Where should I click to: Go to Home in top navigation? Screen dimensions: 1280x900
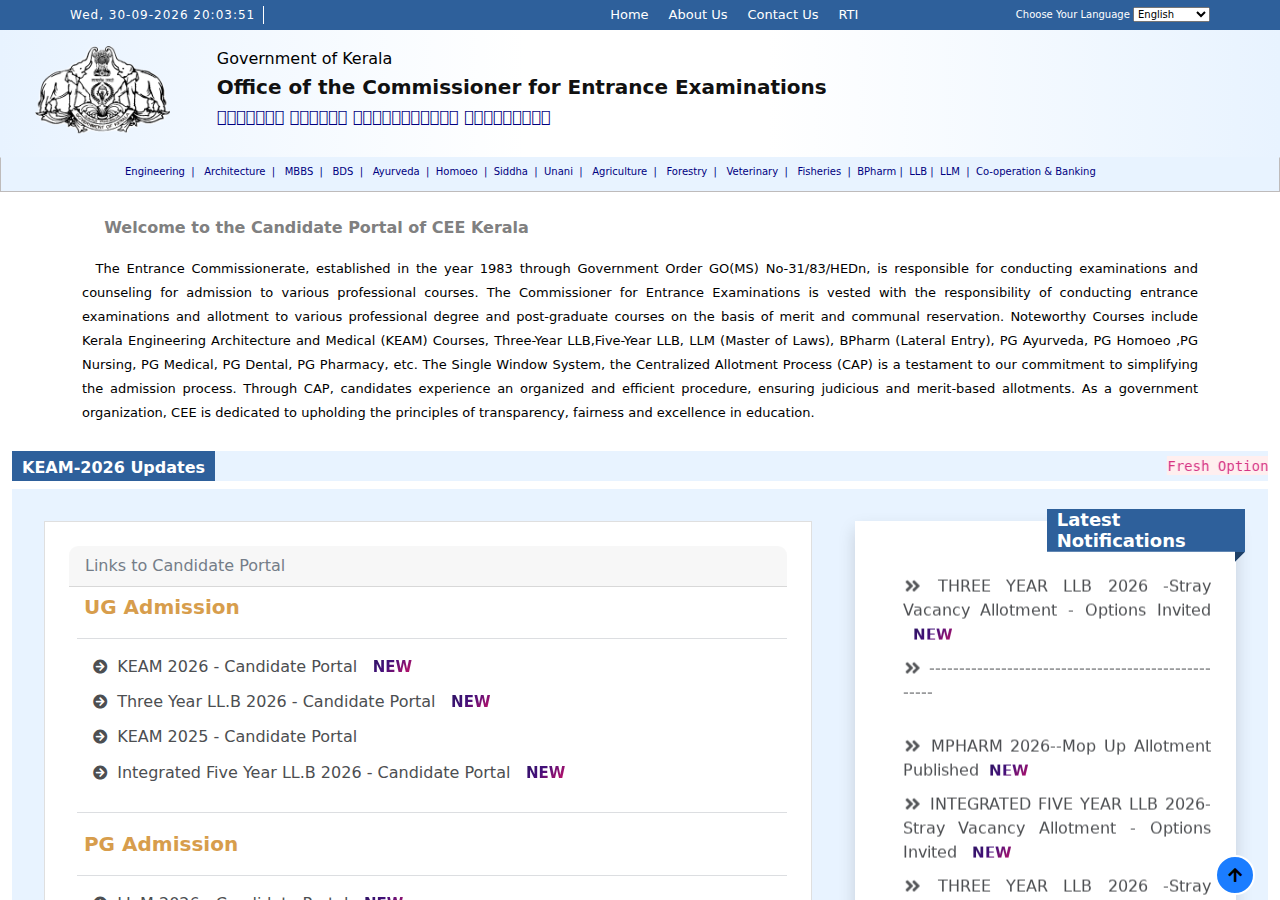629,15
